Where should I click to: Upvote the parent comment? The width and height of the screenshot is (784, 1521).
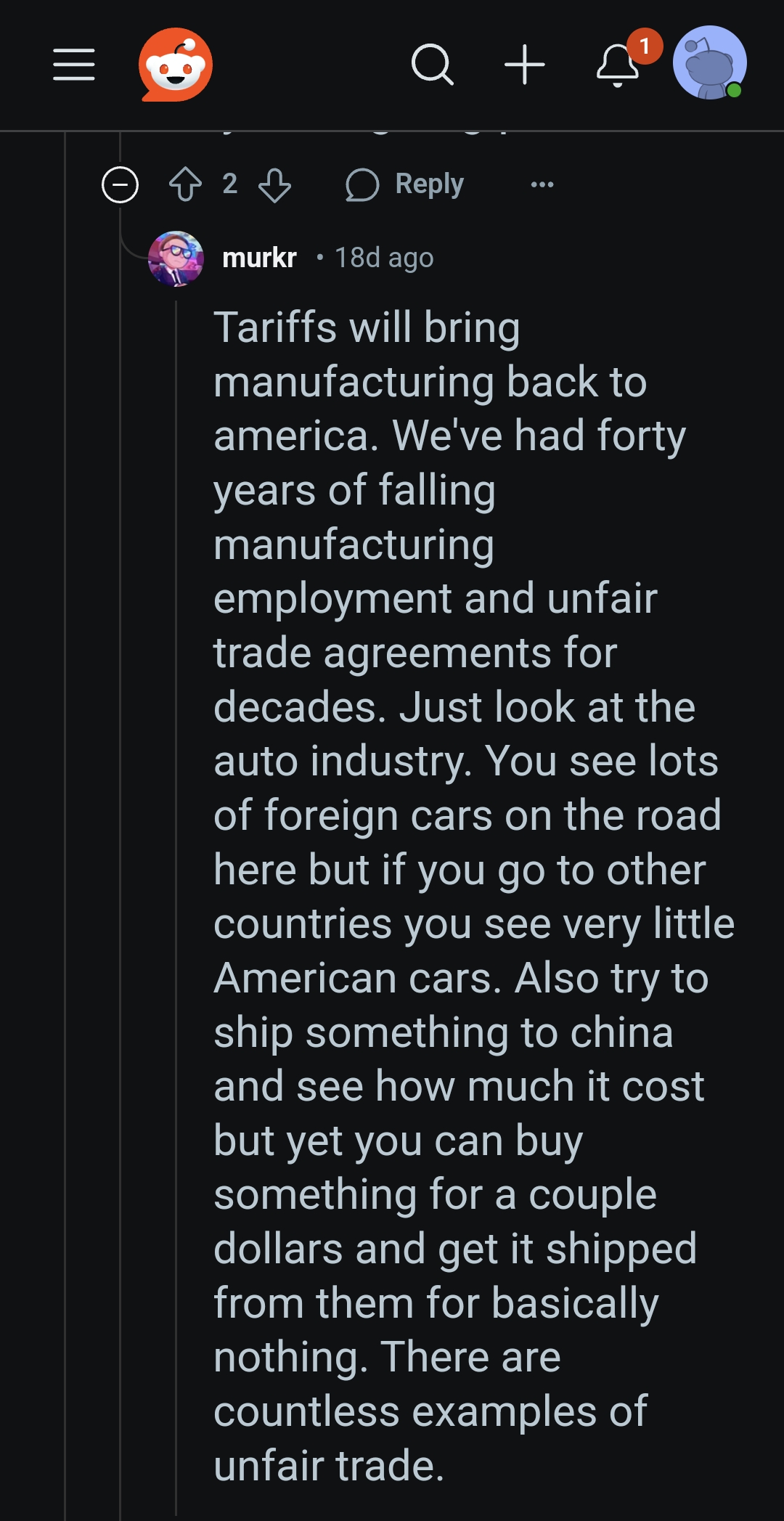(x=185, y=184)
